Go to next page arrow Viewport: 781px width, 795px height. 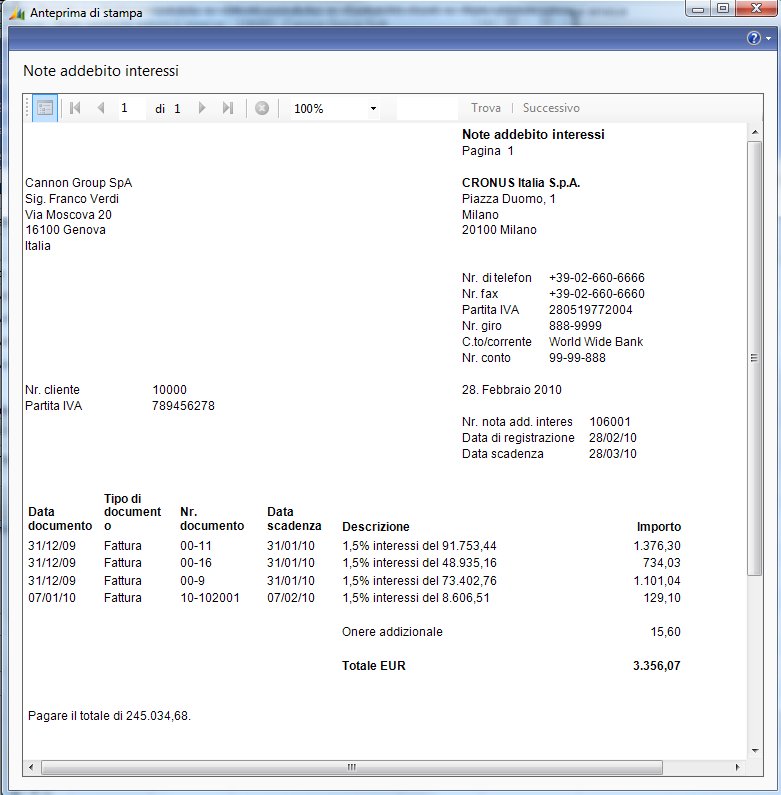[202, 108]
